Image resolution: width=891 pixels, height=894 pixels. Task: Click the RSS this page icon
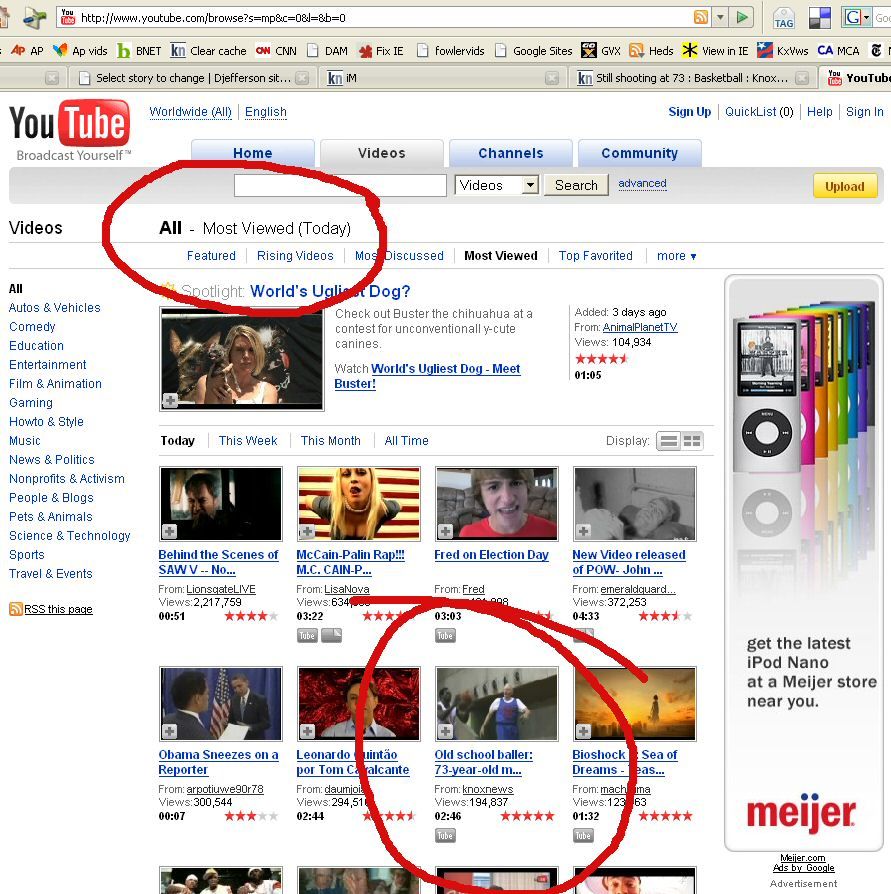(x=15, y=609)
